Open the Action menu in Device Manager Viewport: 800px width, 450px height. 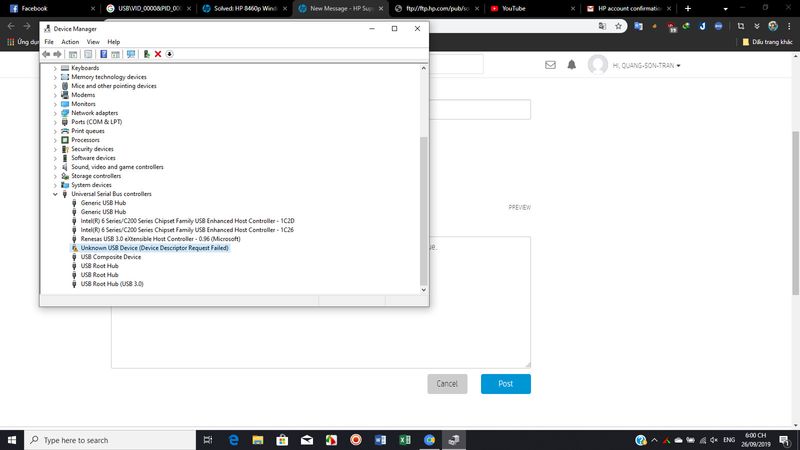pyautogui.click(x=70, y=42)
